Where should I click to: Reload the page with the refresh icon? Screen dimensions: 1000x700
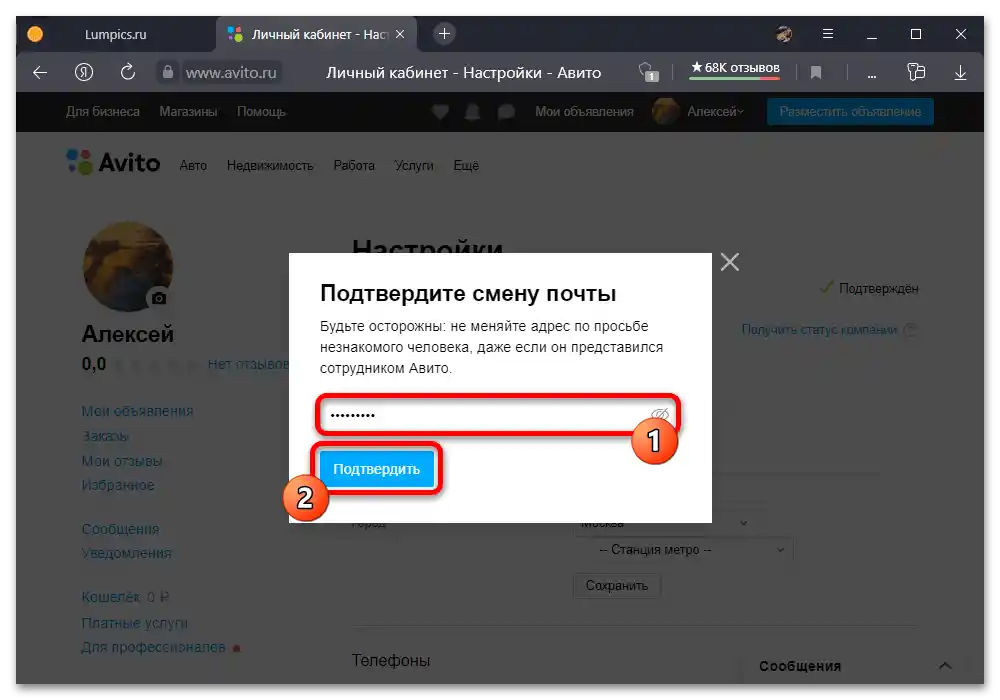[x=128, y=72]
